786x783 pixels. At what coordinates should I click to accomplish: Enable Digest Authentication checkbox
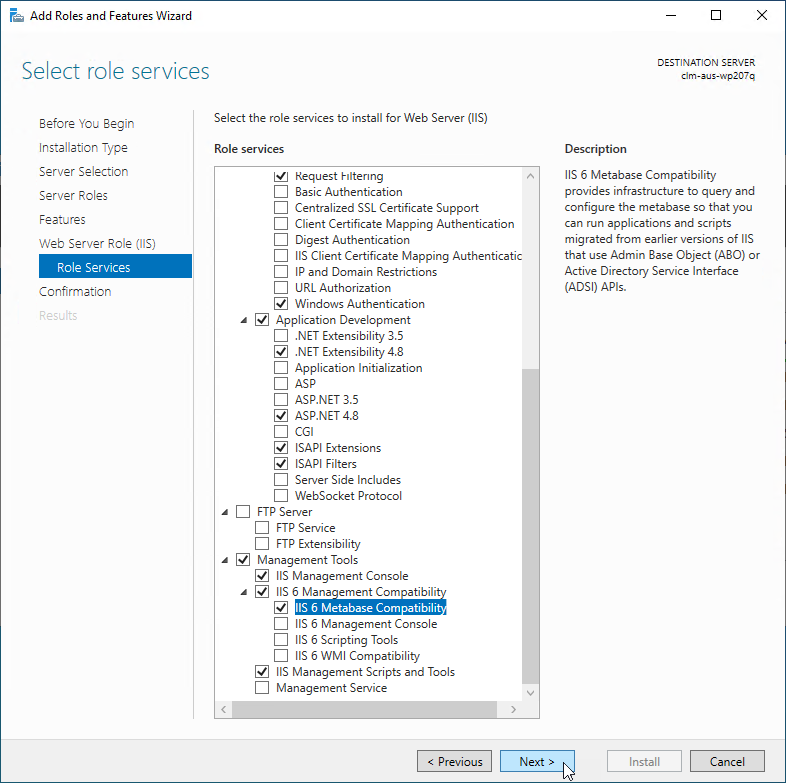point(281,240)
